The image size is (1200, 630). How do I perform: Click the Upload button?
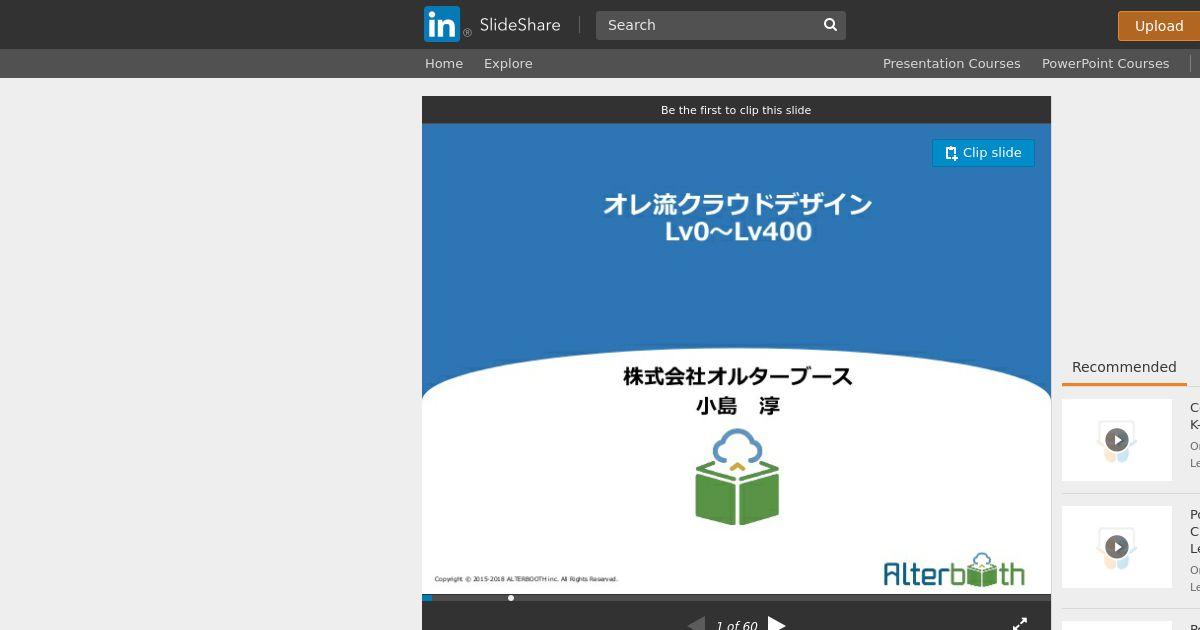coord(1159,26)
